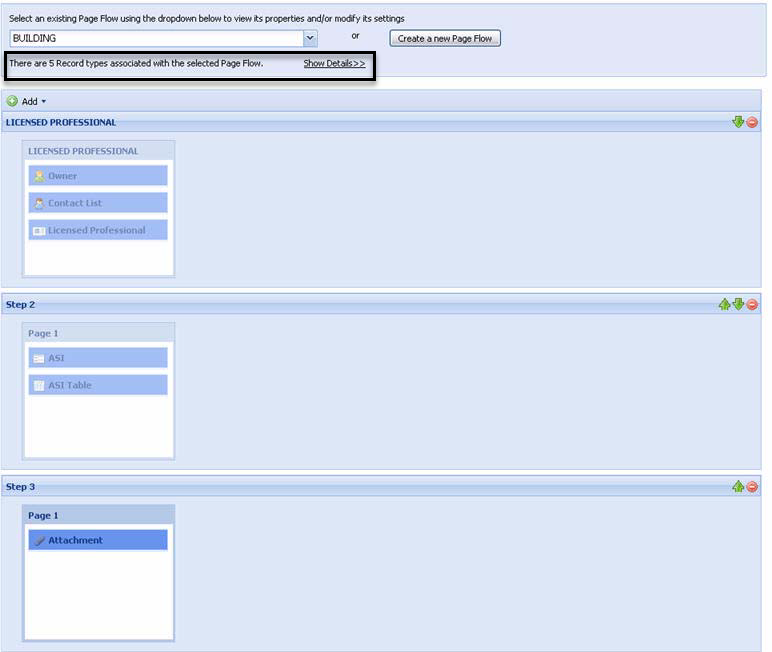Remove Step 3 with red icon

[752, 487]
